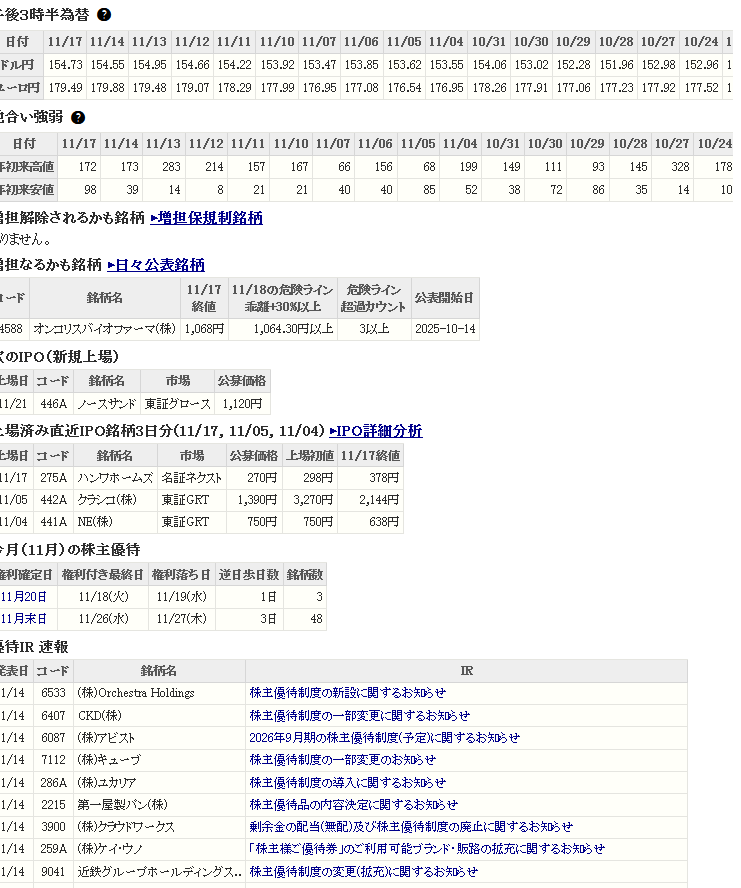This screenshot has height=888, width=741.
Task: Open the 増担保規制銘柄 link
Action: (x=206, y=217)
